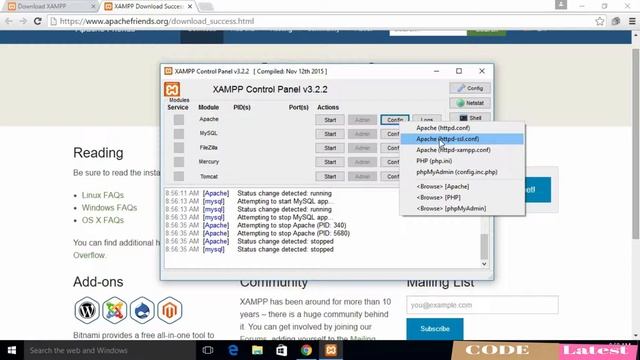The width and height of the screenshot is (640, 360).
Task: Launch Microsoft Edge from the taskbar
Action: pyautogui.click(x=233, y=350)
